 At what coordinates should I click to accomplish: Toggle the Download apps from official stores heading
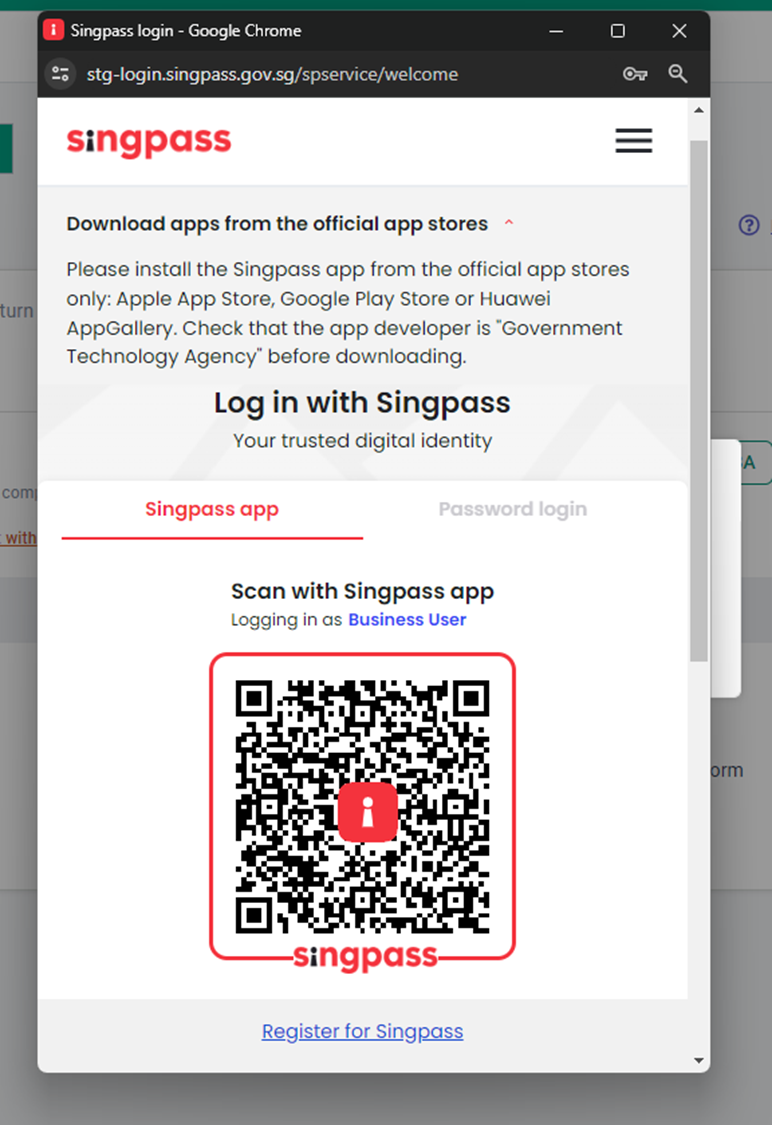pyautogui.click(x=277, y=224)
